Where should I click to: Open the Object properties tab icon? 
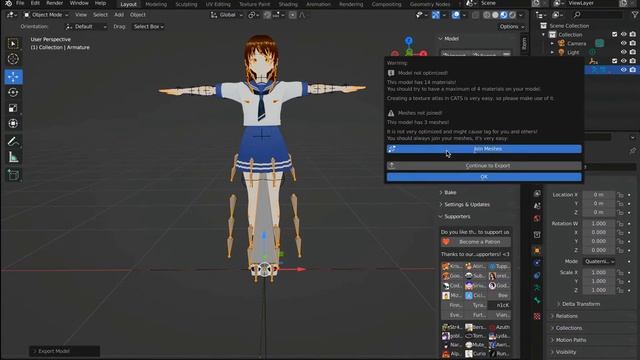537,250
